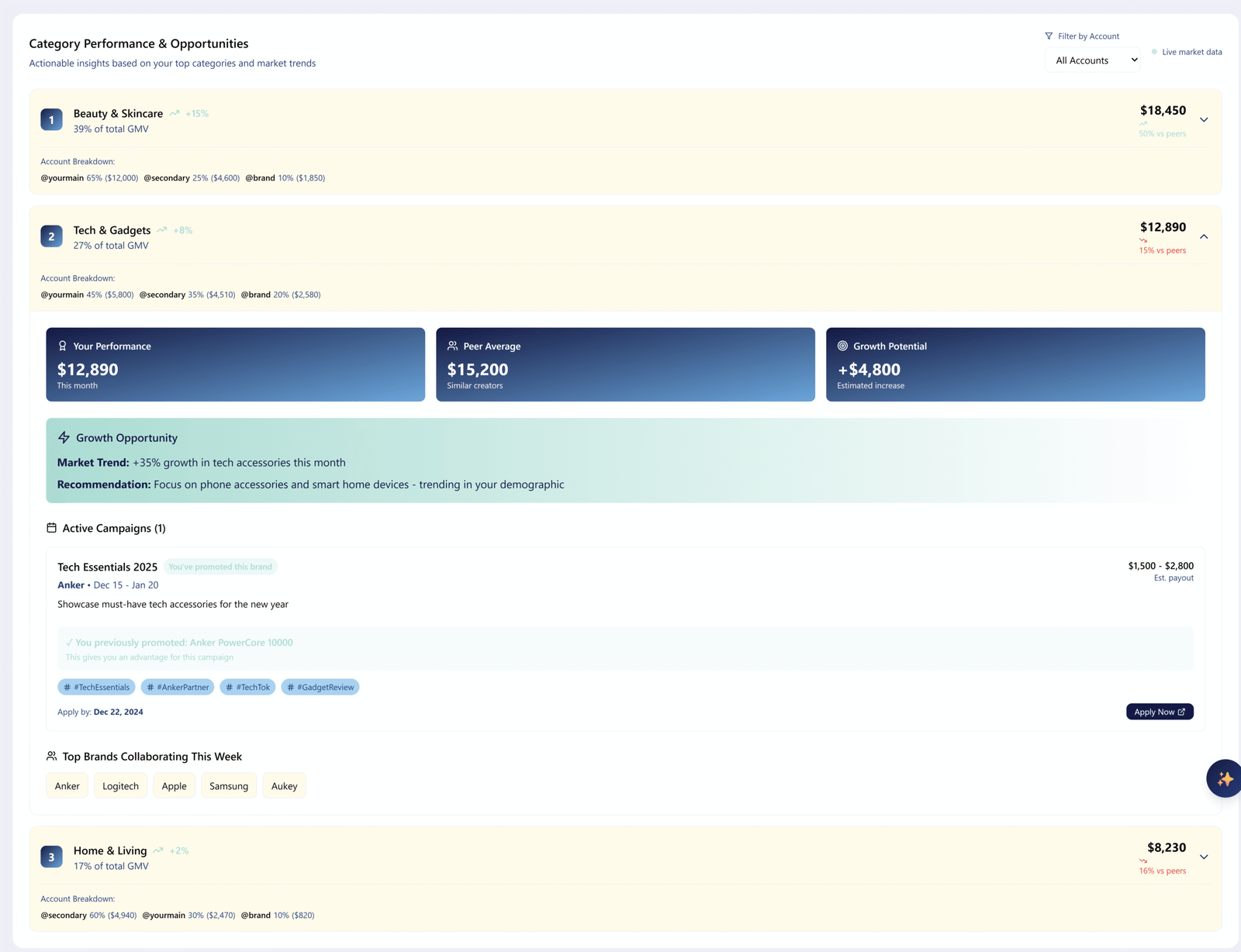Image resolution: width=1241 pixels, height=952 pixels.
Task: Click the rank 2 badge for Tech & Gadgets
Action: 51,236
